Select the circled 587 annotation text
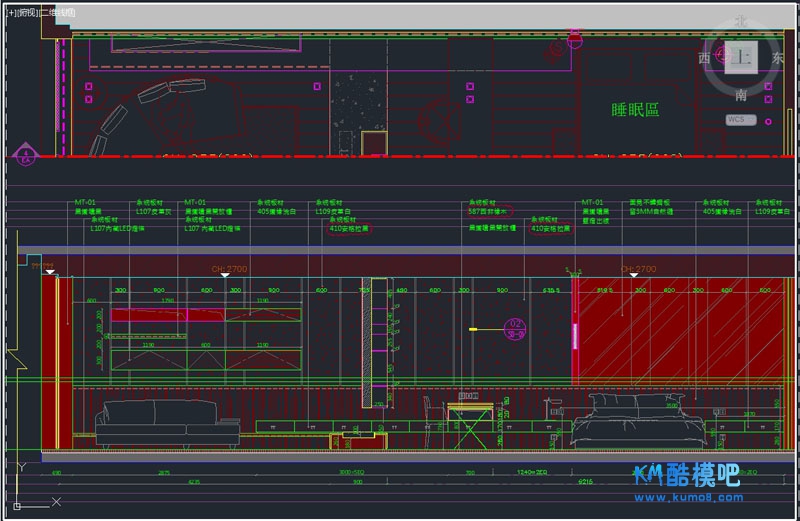800x521 pixels. tap(489, 212)
